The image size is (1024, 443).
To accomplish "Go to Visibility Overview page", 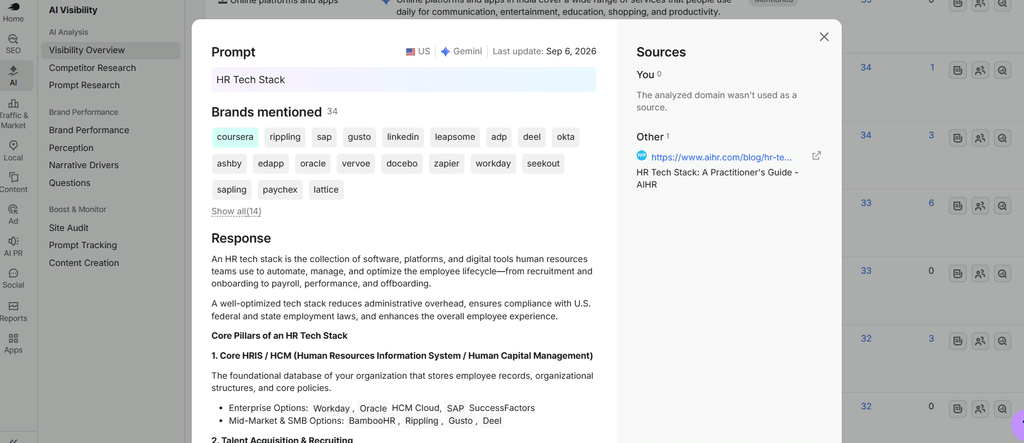I will click(x=110, y=50).
